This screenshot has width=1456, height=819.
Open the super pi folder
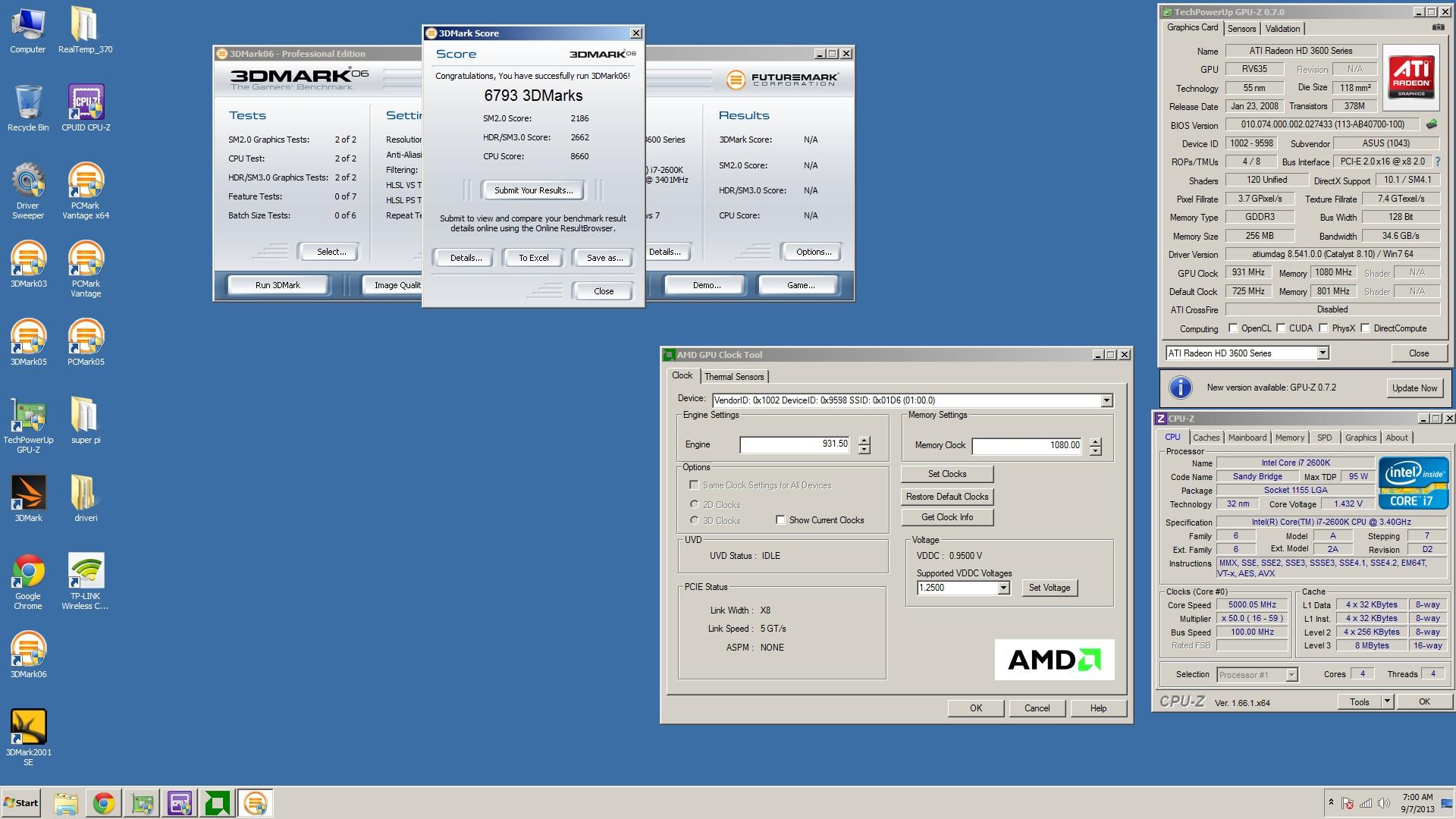86,421
